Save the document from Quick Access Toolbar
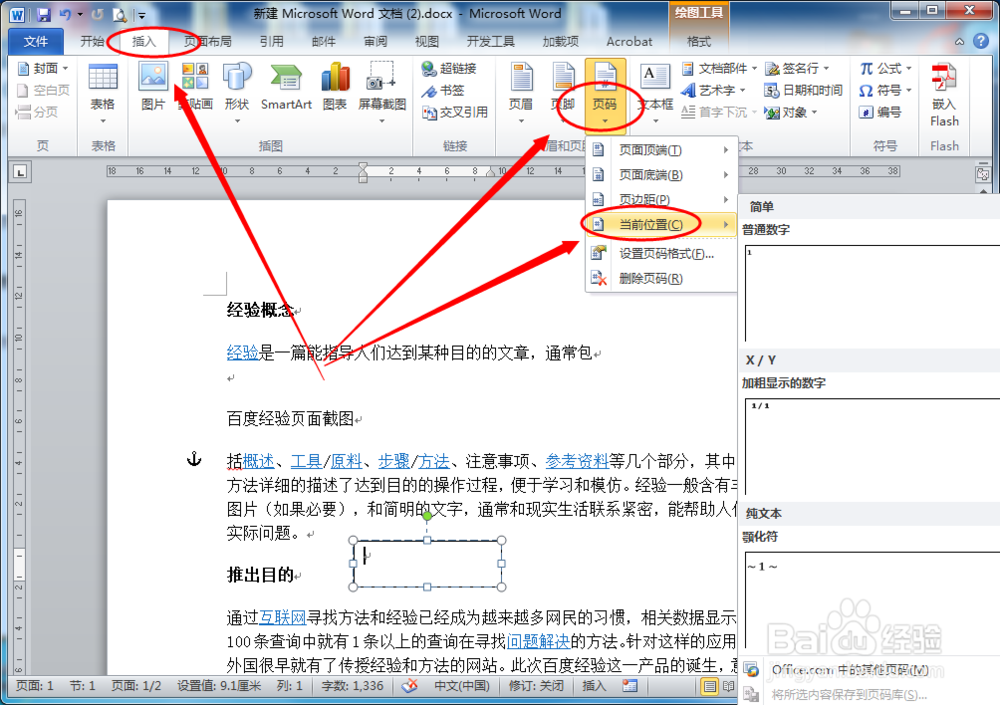1000x705 pixels. click(43, 14)
